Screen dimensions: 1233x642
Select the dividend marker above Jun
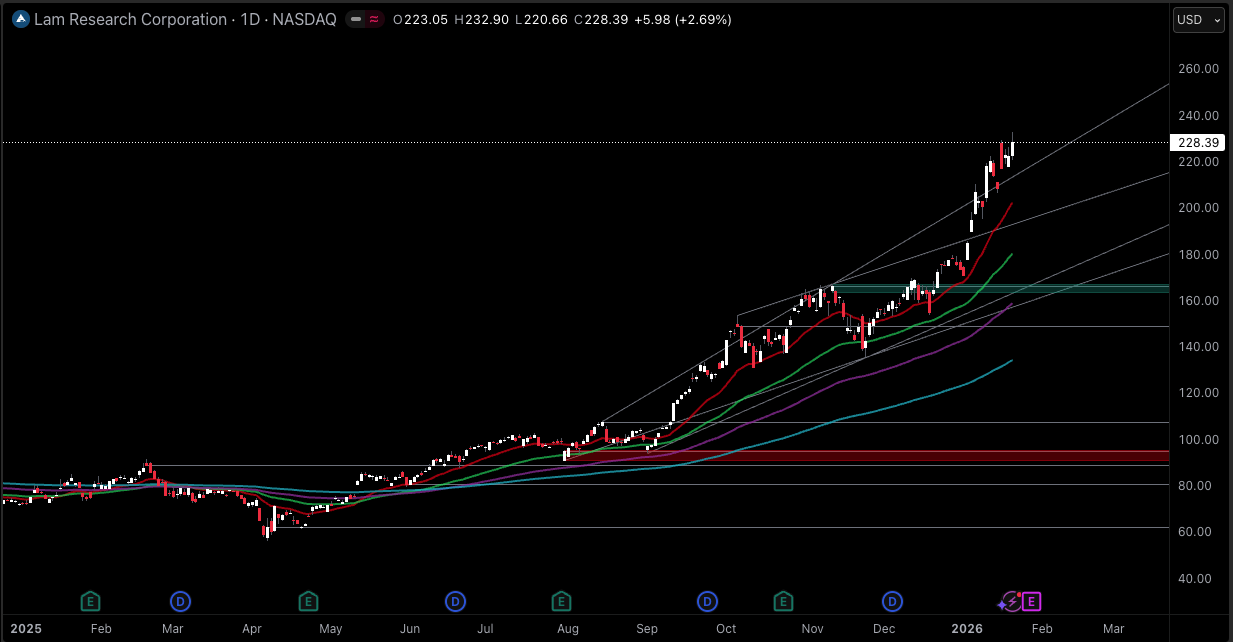tap(455, 601)
